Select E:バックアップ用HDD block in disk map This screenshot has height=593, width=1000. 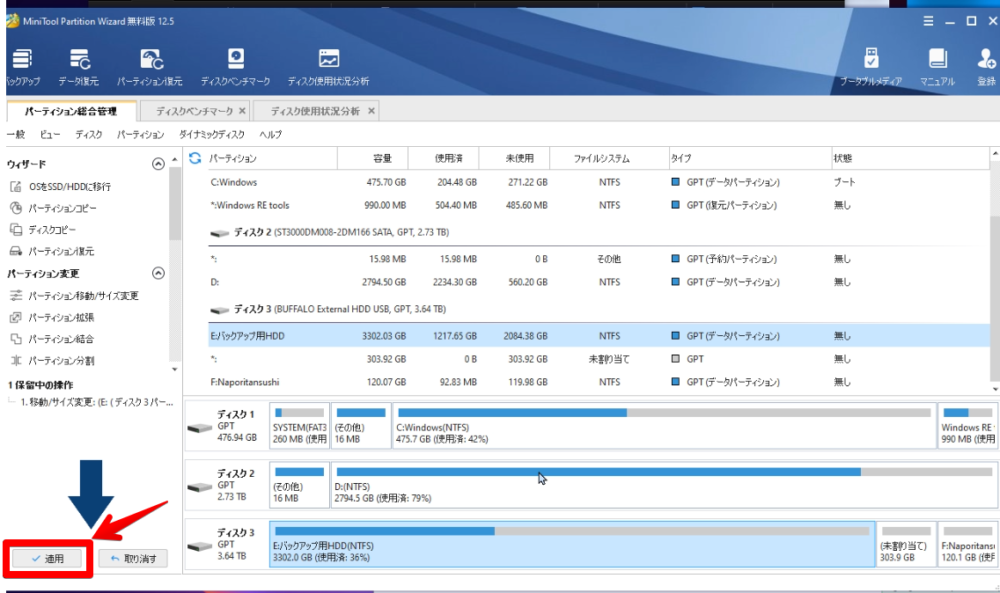coord(572,544)
